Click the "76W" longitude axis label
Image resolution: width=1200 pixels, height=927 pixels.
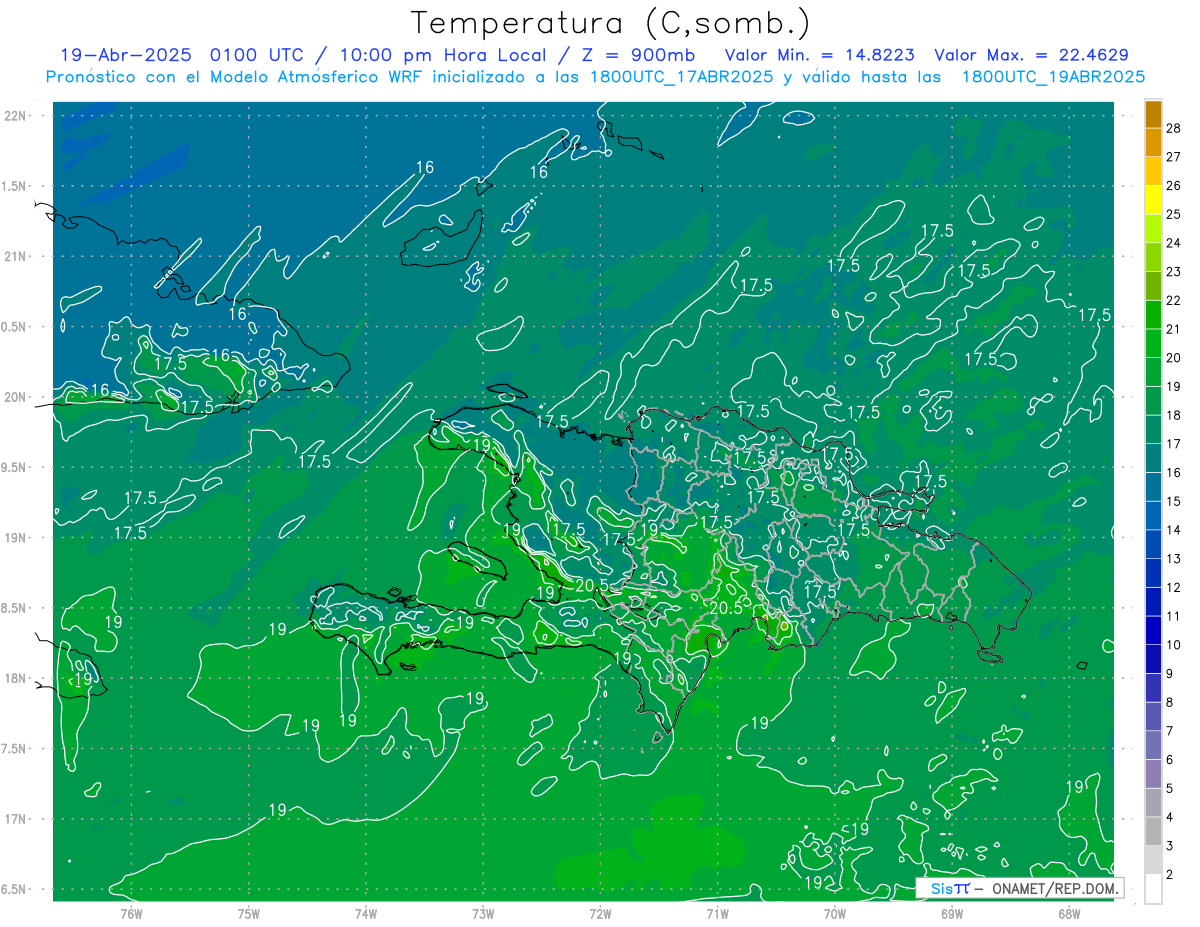point(132,913)
